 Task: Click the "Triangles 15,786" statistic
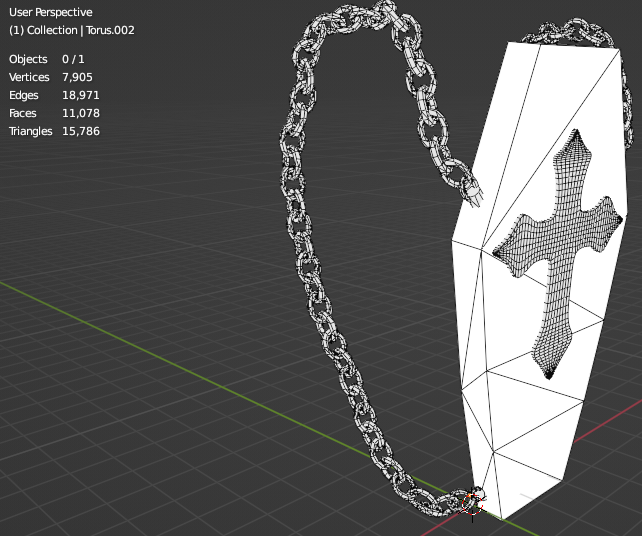click(x=54, y=131)
